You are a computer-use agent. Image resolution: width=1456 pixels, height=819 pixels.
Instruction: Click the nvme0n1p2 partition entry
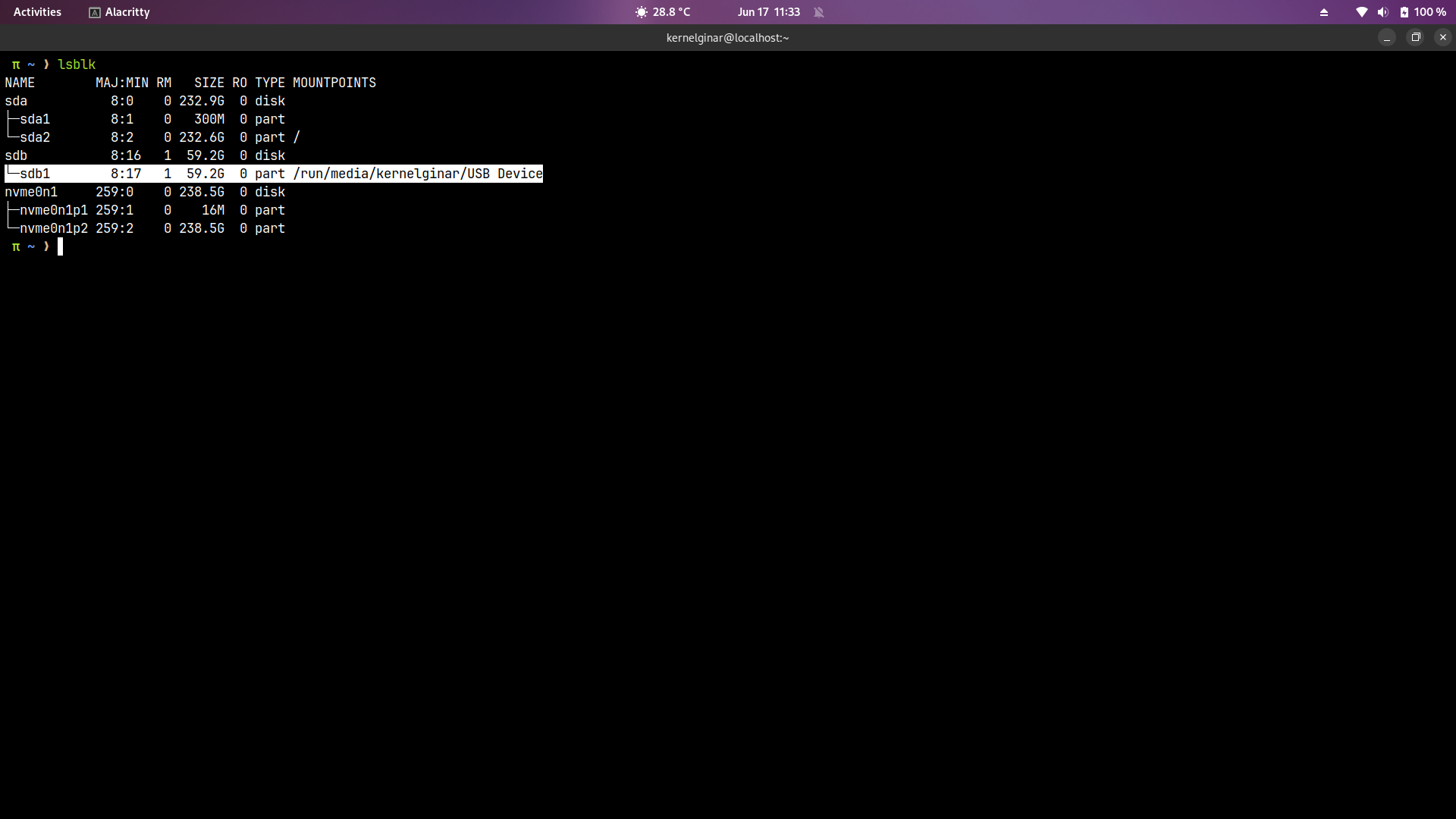54,228
